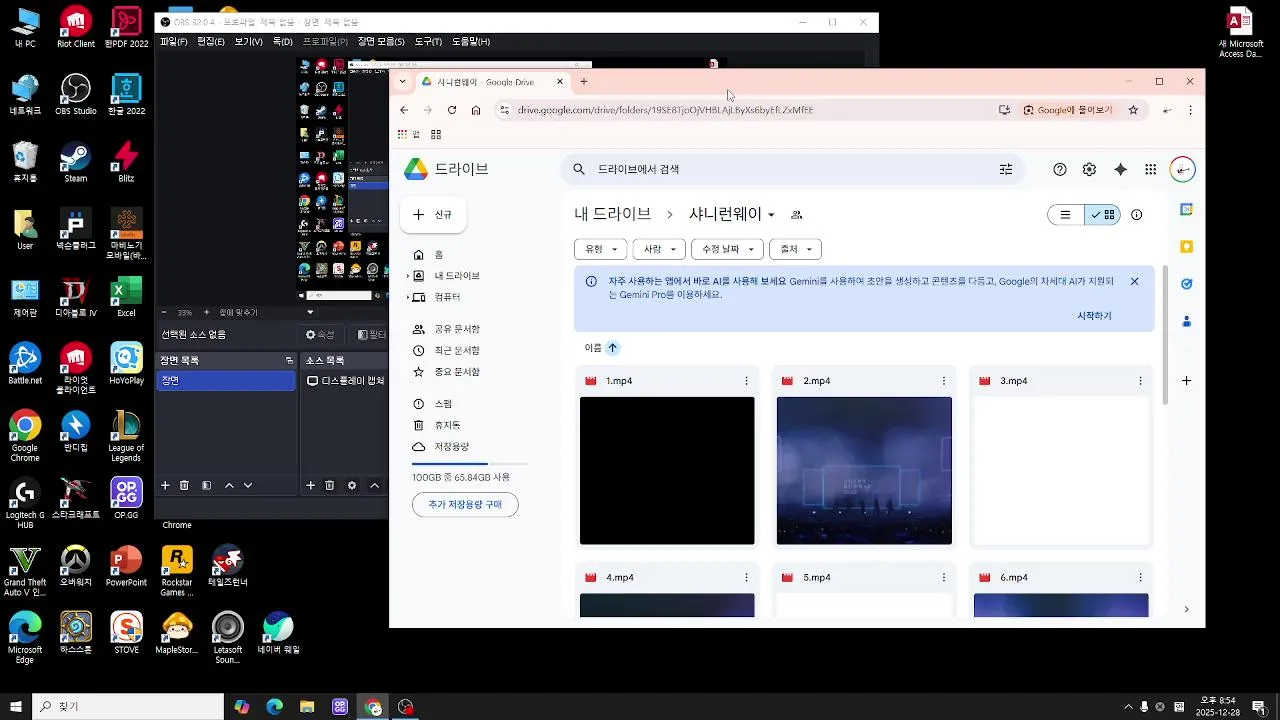1280x720 pixels.
Task: Add a source in OBS sources panel
Action: 310,485
